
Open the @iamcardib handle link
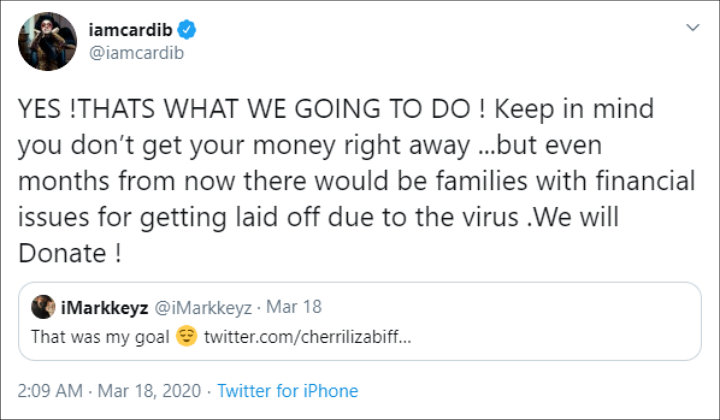(x=136, y=53)
